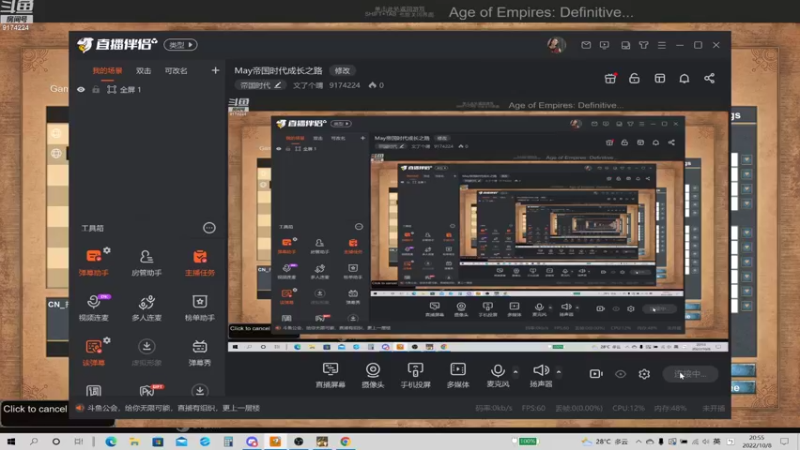Screen dimensions: 800x450
Task: Open the taskbar clock and date
Action: 757,441
